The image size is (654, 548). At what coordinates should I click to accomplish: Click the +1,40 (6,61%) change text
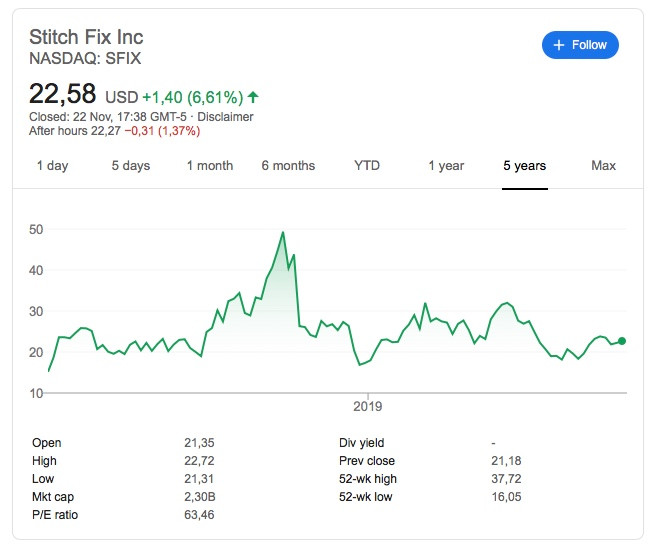tap(193, 98)
